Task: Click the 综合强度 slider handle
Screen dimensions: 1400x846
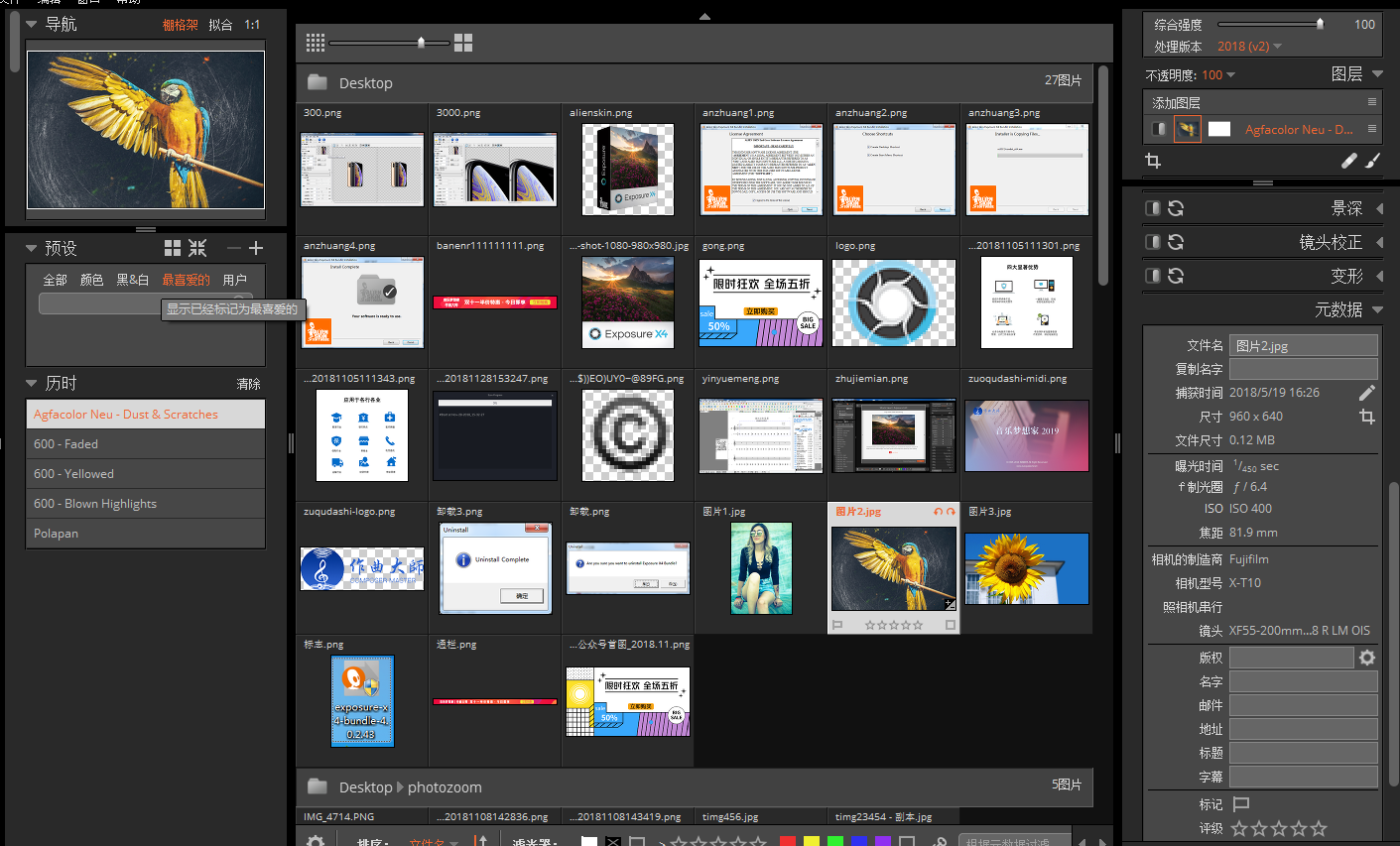Action: pyautogui.click(x=1320, y=24)
